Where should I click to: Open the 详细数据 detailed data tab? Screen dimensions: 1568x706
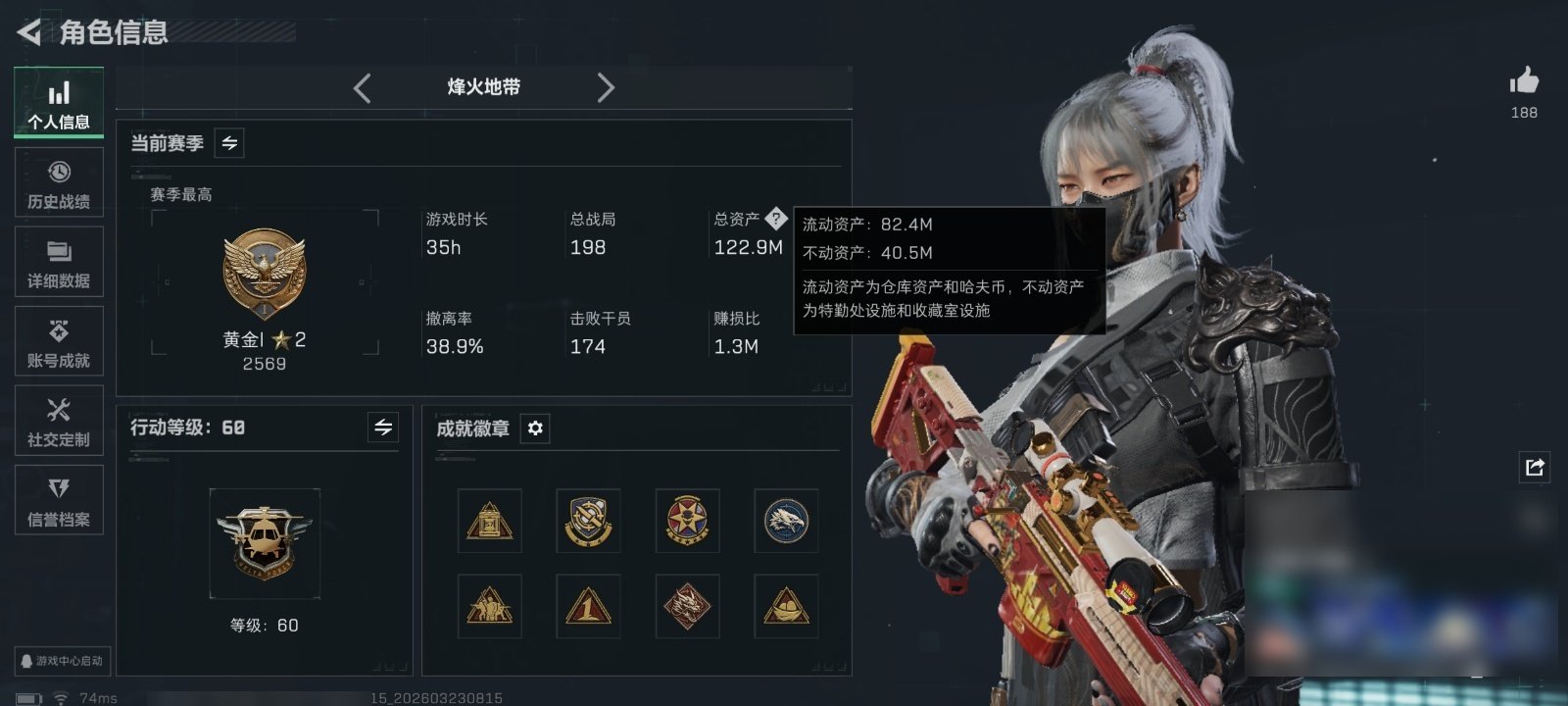[x=59, y=262]
